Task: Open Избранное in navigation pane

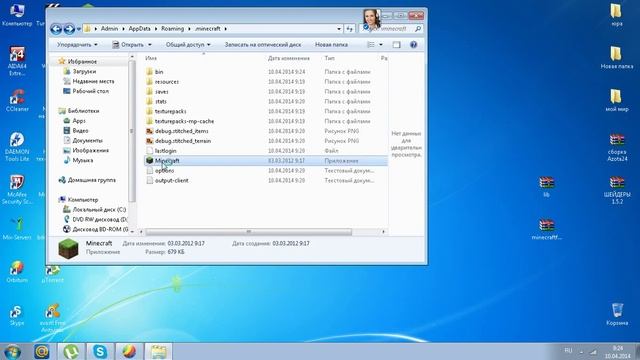Action: pyautogui.click(x=82, y=61)
